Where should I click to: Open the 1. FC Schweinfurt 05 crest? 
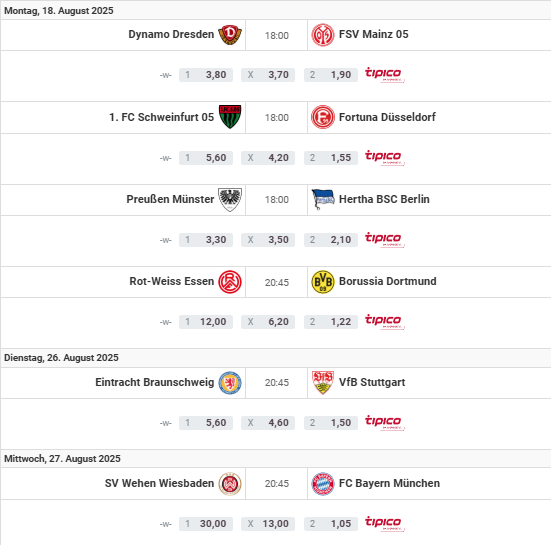pyautogui.click(x=230, y=117)
